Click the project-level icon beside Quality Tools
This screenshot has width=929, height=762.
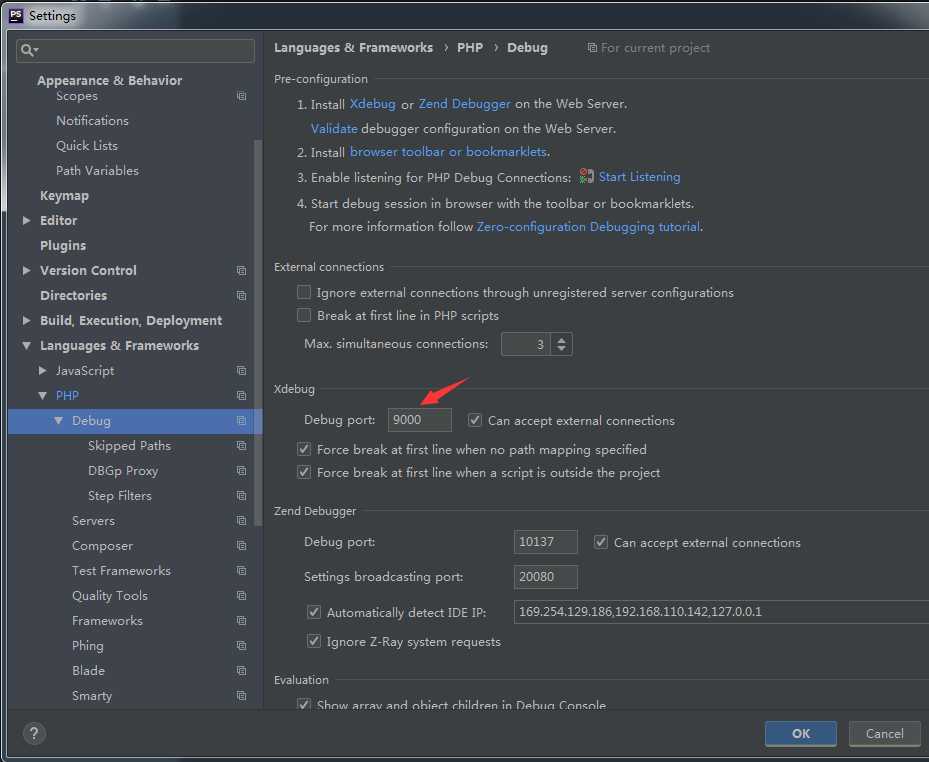coord(241,595)
